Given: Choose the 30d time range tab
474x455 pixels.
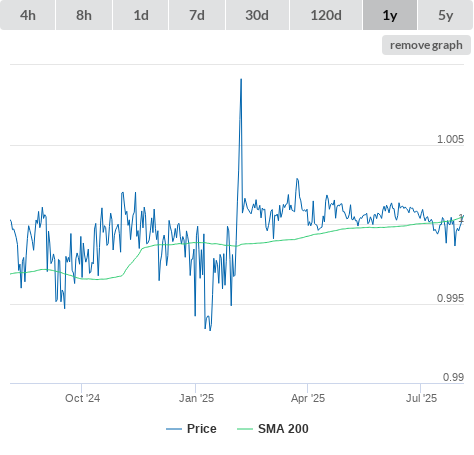Looking at the screenshot, I should coord(257,15).
